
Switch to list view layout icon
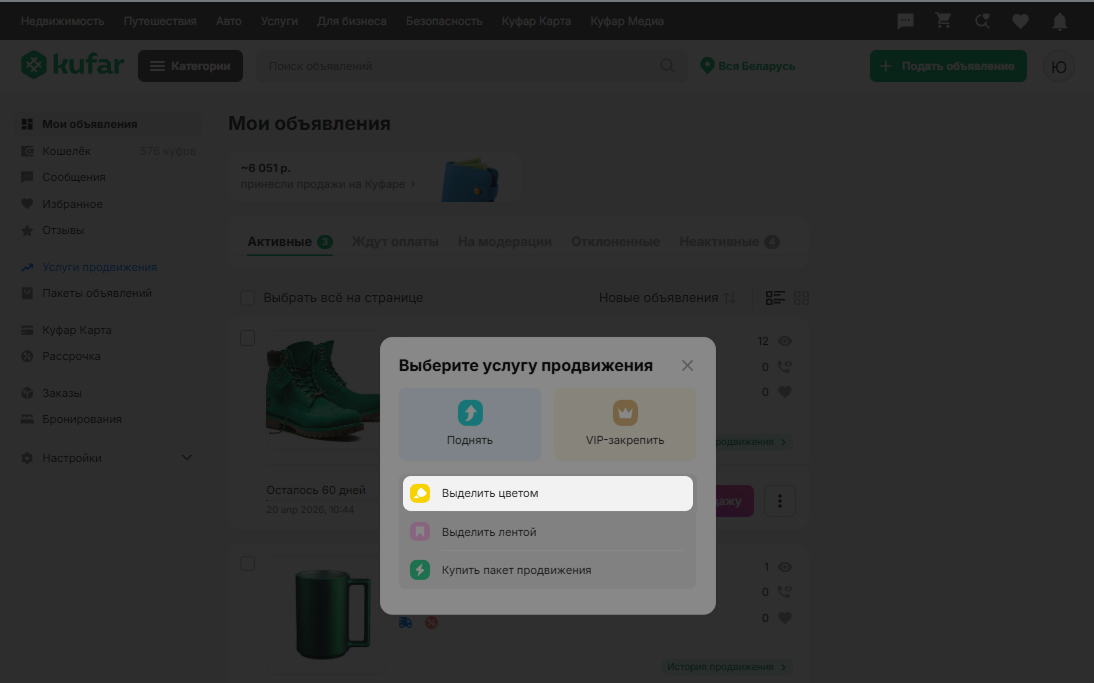774,298
